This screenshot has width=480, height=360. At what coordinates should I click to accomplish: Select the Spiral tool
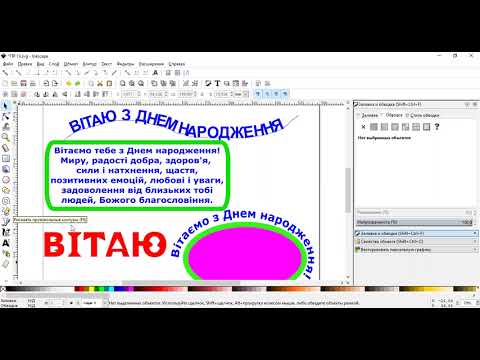coord(5,201)
